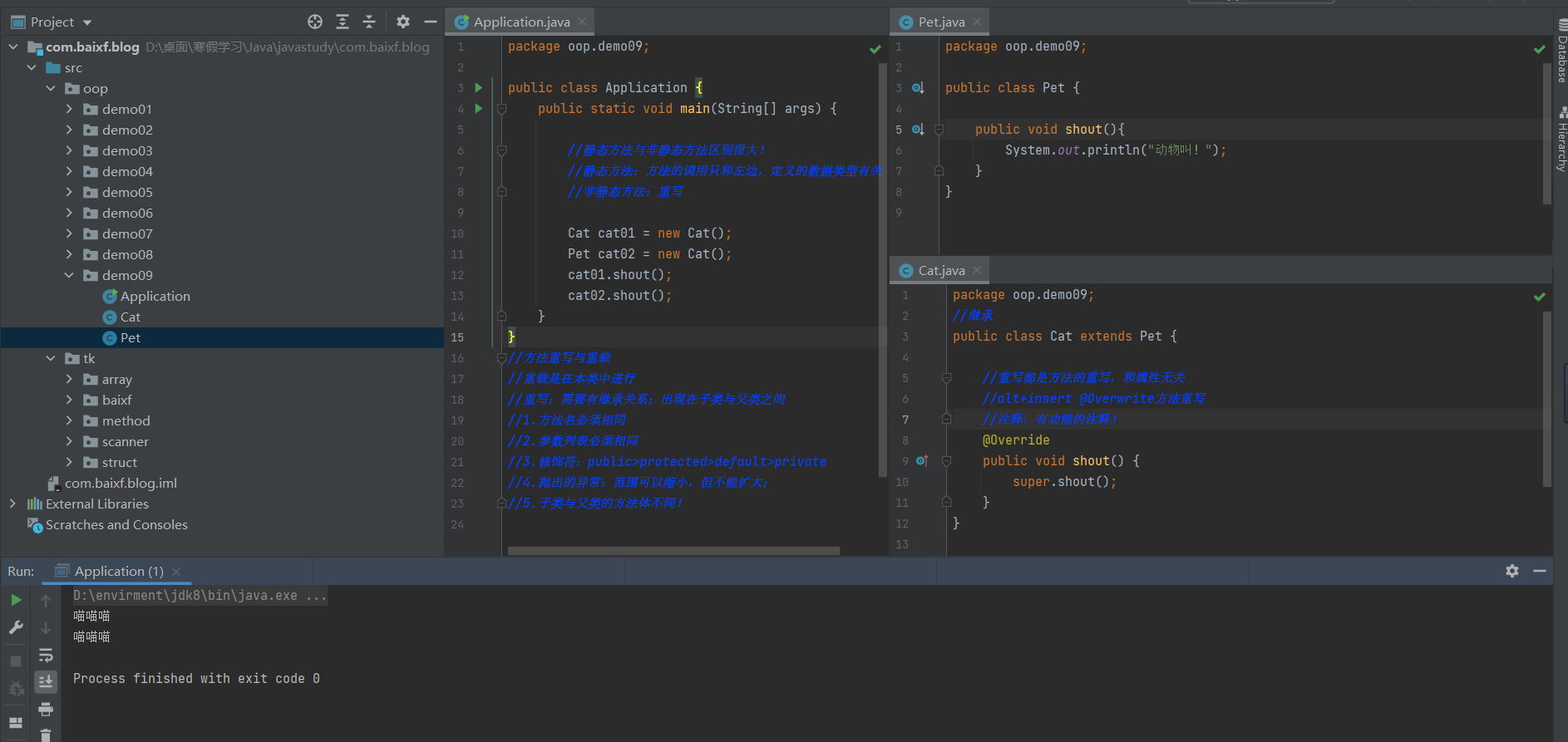
Task: Click inspection checkmark in Pet.java
Action: (x=1540, y=50)
